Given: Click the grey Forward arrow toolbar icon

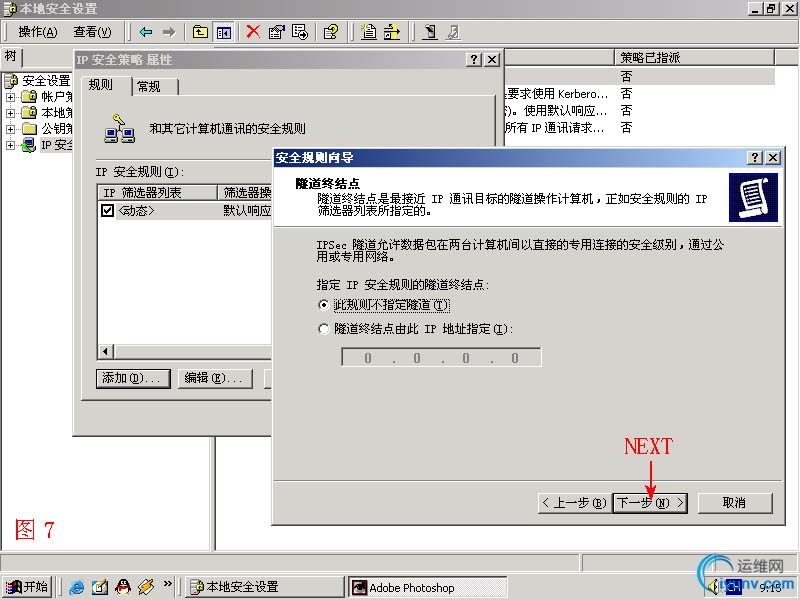Looking at the screenshot, I should click(168, 32).
